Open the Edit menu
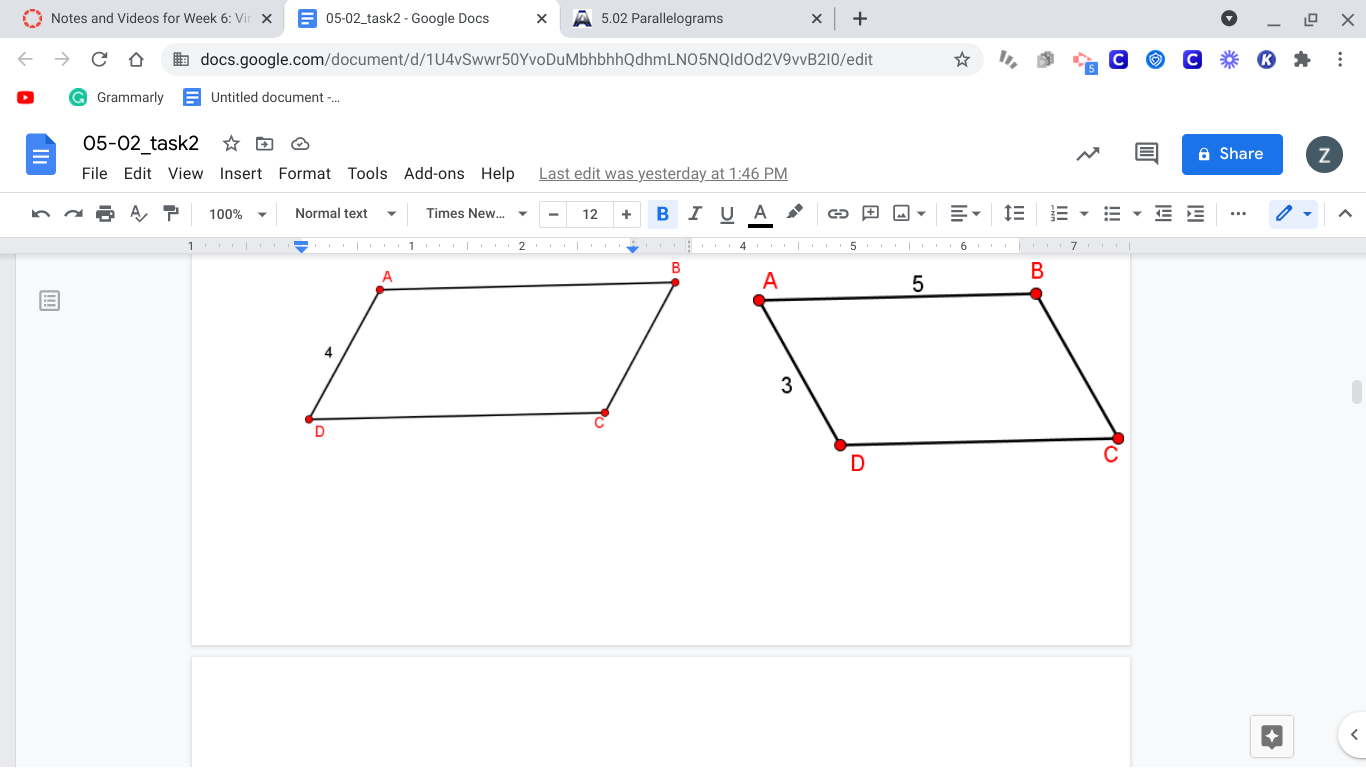The width and height of the screenshot is (1366, 768). [137, 174]
